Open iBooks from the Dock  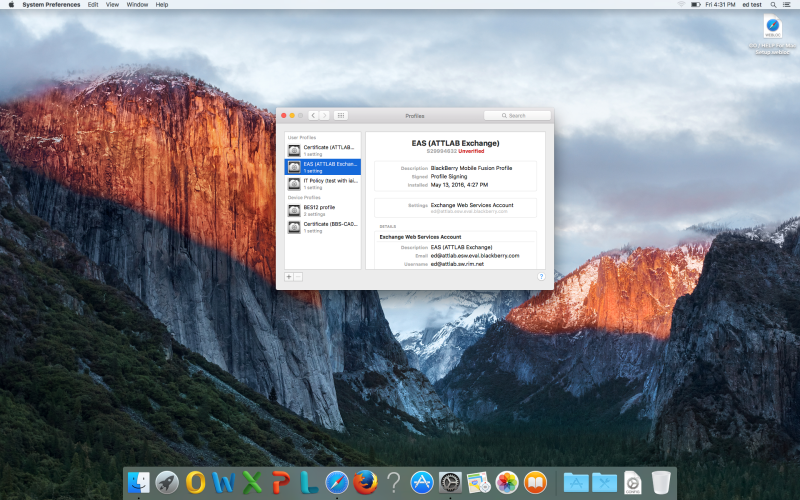(535, 482)
